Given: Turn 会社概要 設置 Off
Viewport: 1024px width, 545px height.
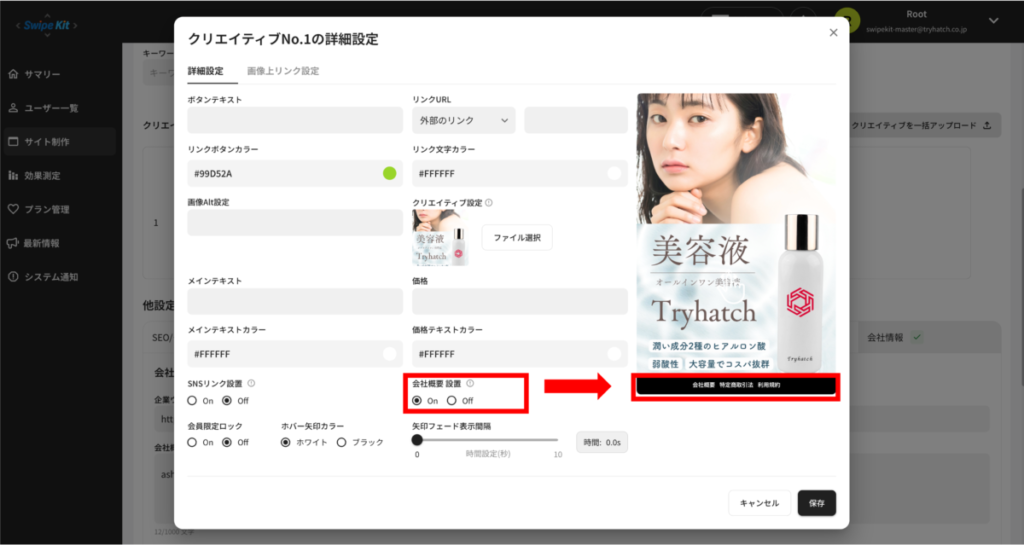Looking at the screenshot, I should pos(452,401).
